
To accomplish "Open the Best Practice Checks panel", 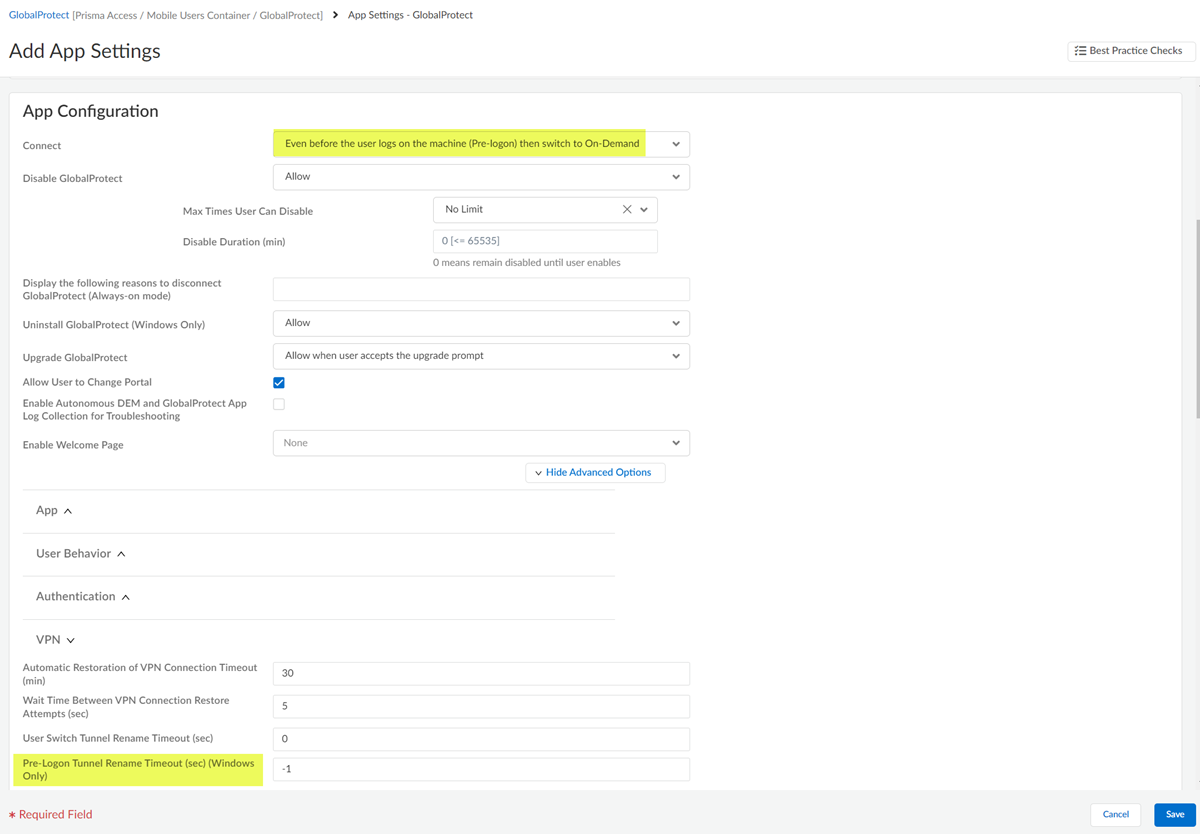I will 1131,51.
